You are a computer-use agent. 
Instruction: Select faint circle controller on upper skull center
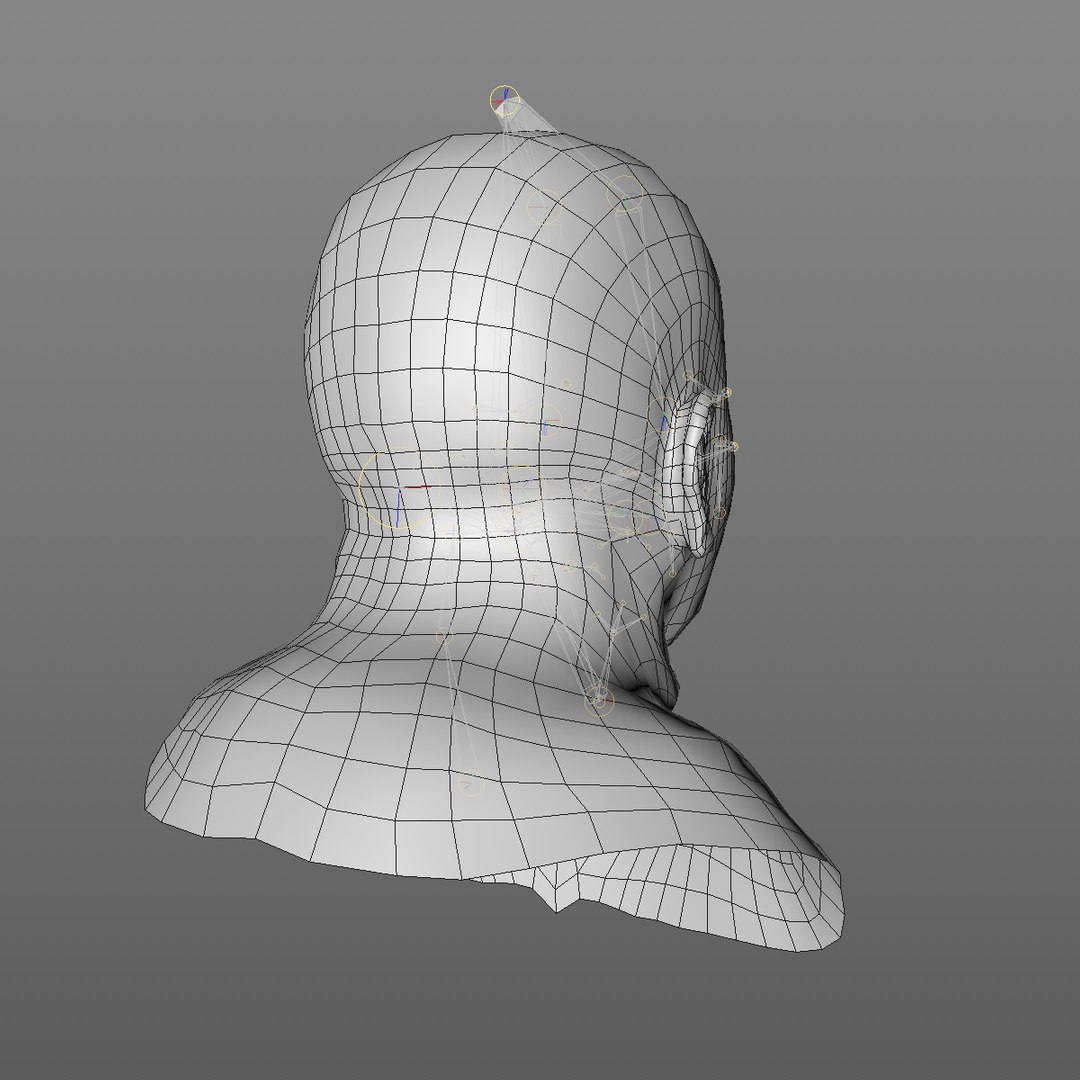tap(545, 207)
